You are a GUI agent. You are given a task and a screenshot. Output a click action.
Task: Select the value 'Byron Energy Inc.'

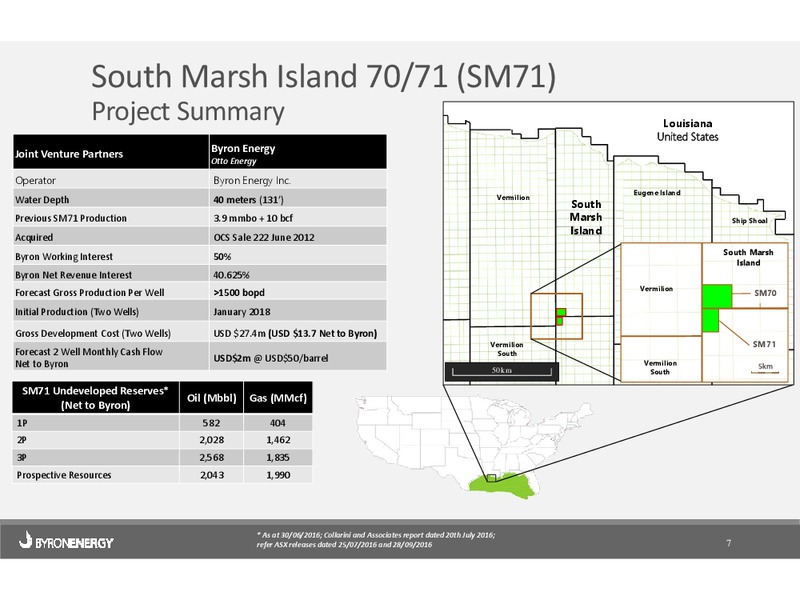tap(252, 181)
